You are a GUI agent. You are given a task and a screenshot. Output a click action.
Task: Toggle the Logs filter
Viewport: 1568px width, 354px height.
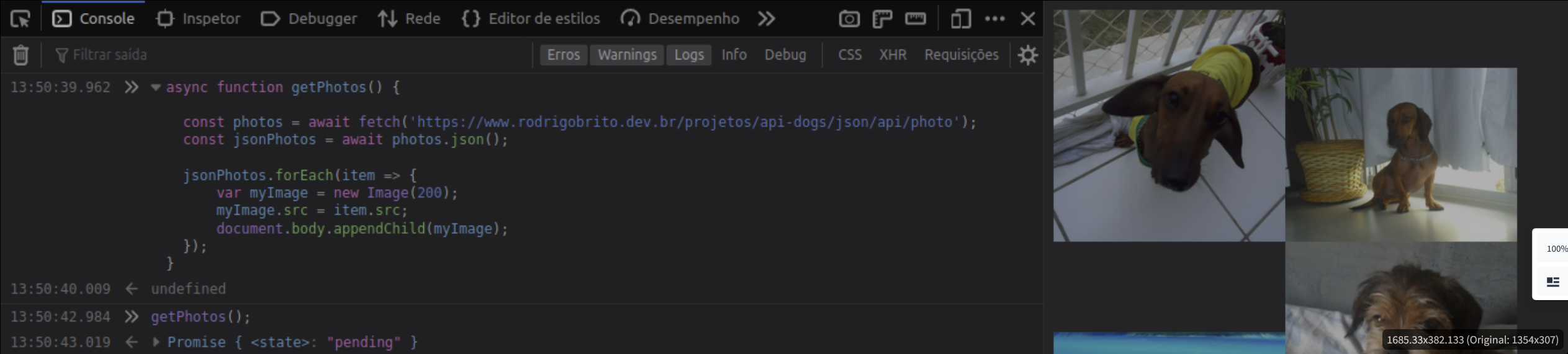click(689, 55)
